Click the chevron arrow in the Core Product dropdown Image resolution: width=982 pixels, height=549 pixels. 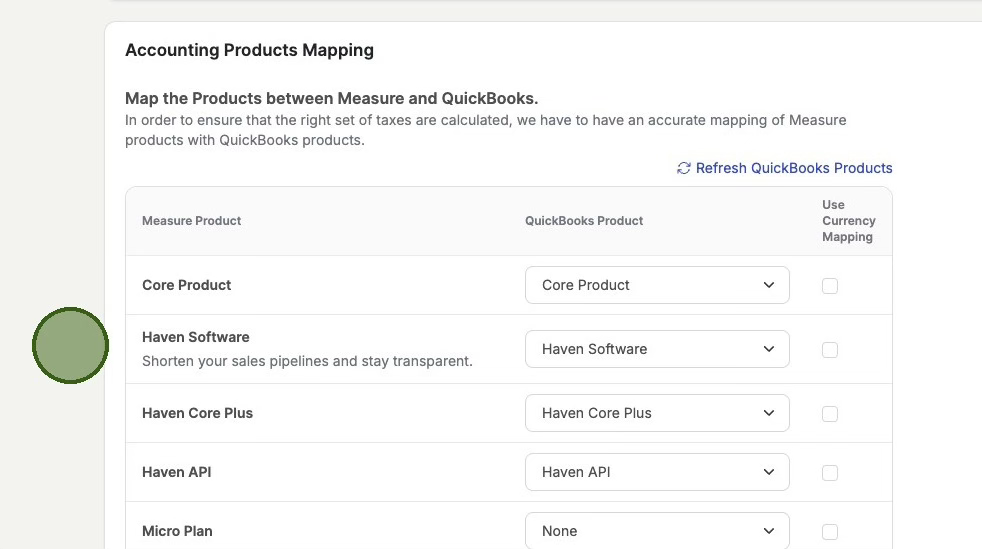(x=768, y=285)
